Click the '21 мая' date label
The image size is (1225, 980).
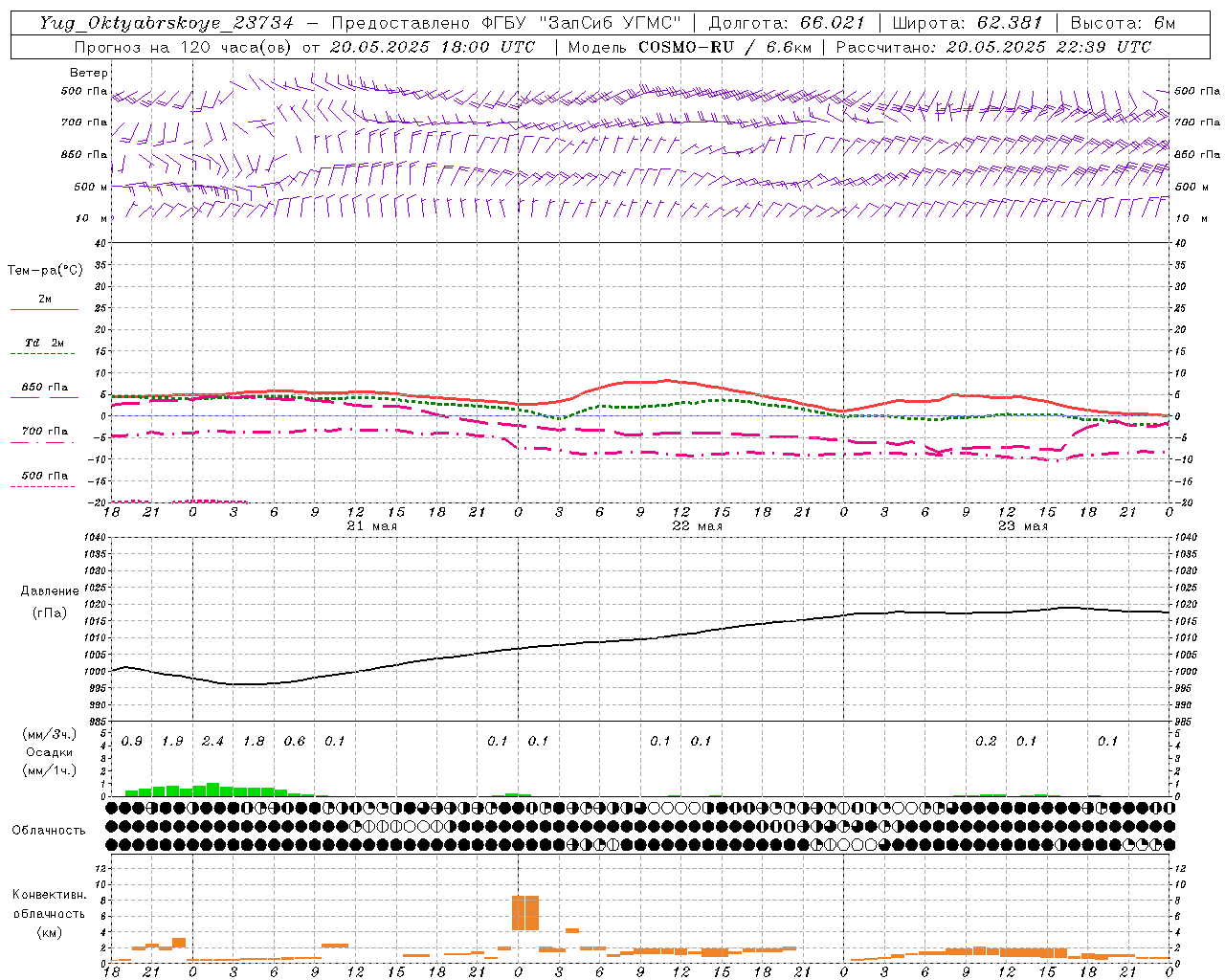[x=371, y=526]
